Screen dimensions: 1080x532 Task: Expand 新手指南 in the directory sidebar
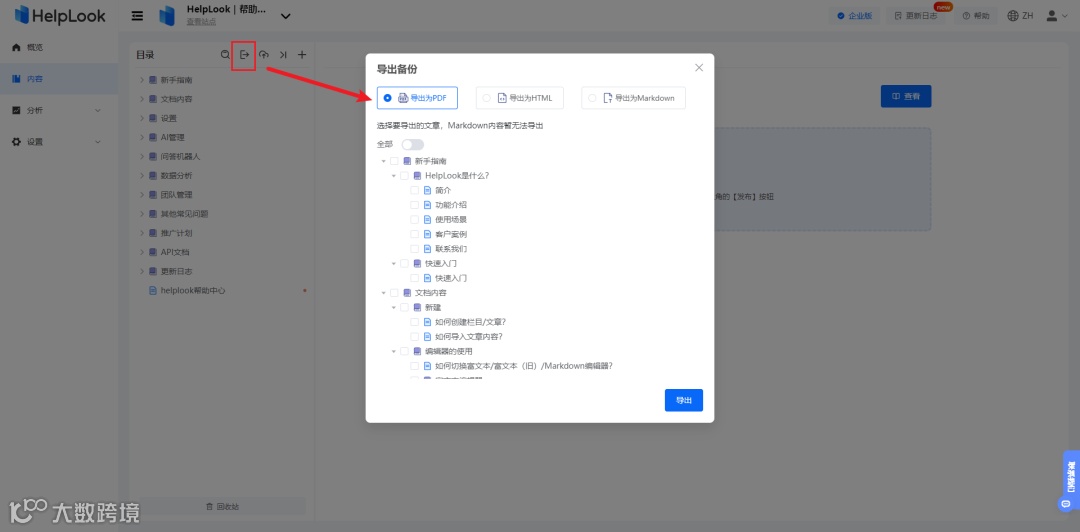142,80
